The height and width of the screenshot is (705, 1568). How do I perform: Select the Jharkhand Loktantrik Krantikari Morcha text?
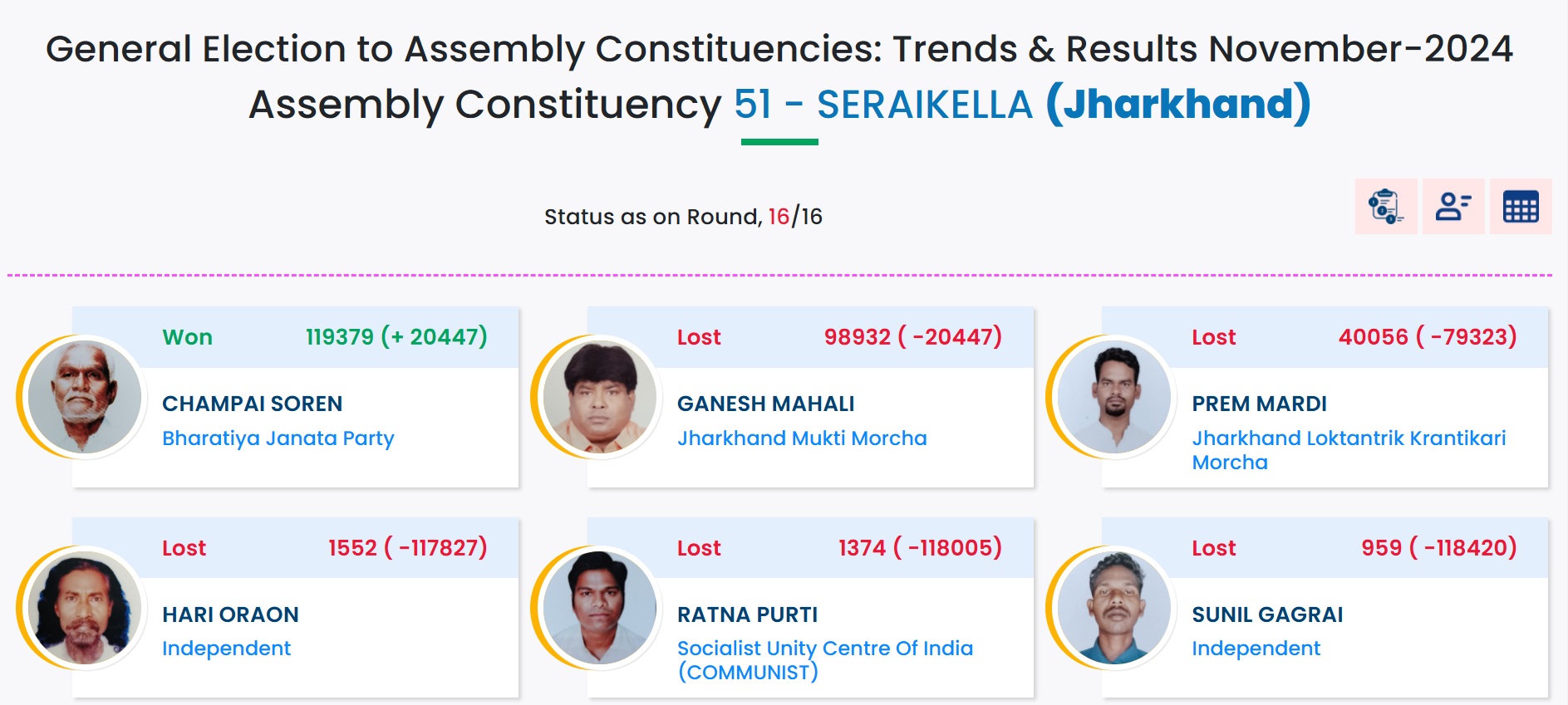pyautogui.click(x=1348, y=449)
